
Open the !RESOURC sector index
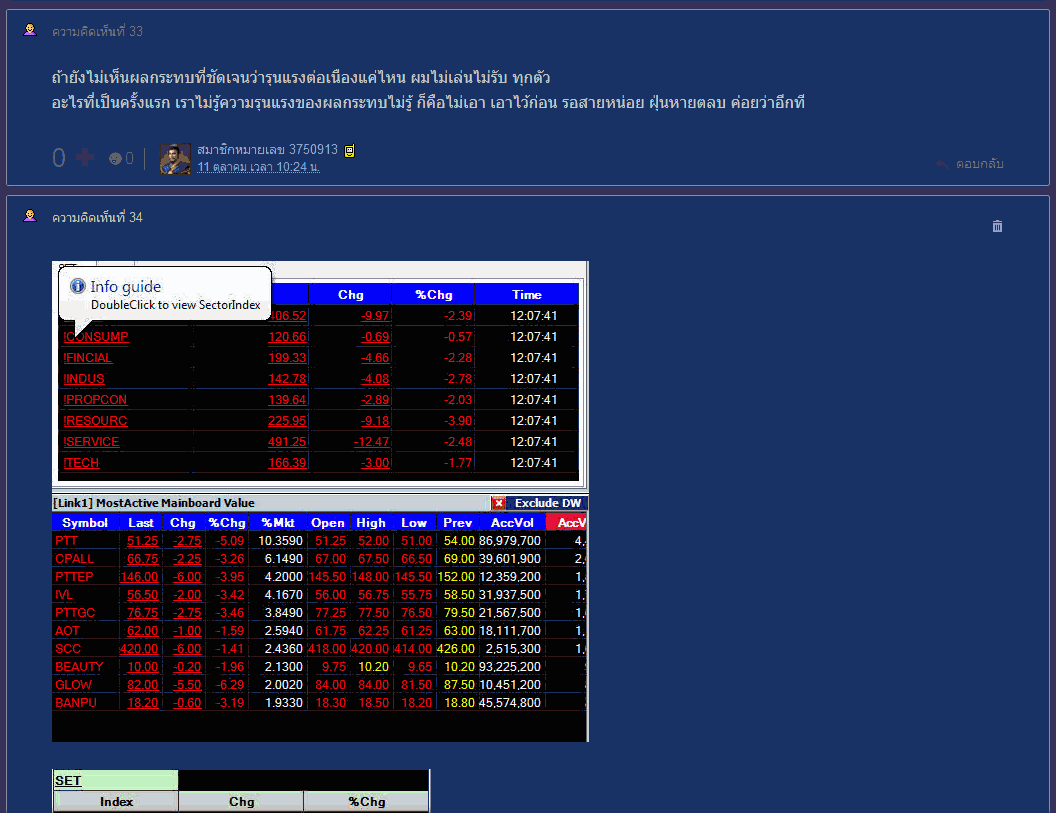pos(95,421)
